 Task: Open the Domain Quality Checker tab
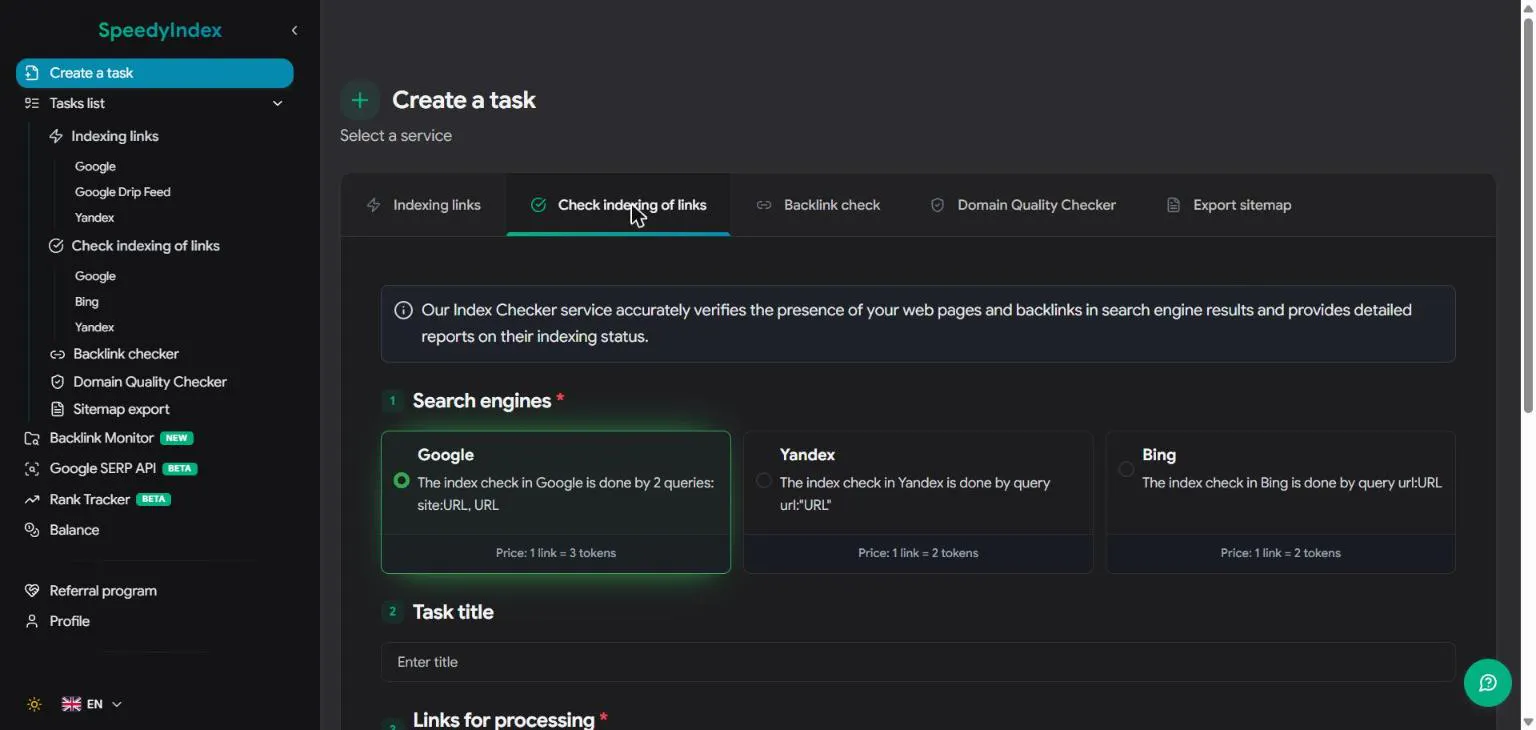click(x=1023, y=205)
